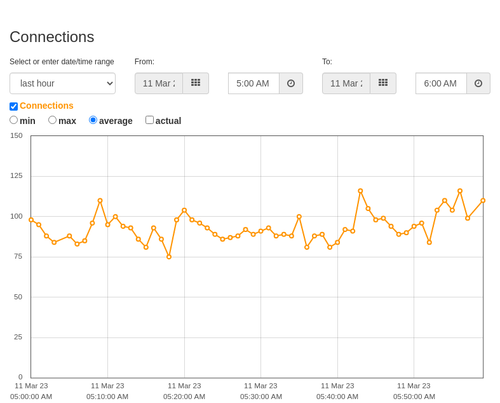Click the orange Connections legend label
Viewport: 500px width, 403px height.
[46, 106]
